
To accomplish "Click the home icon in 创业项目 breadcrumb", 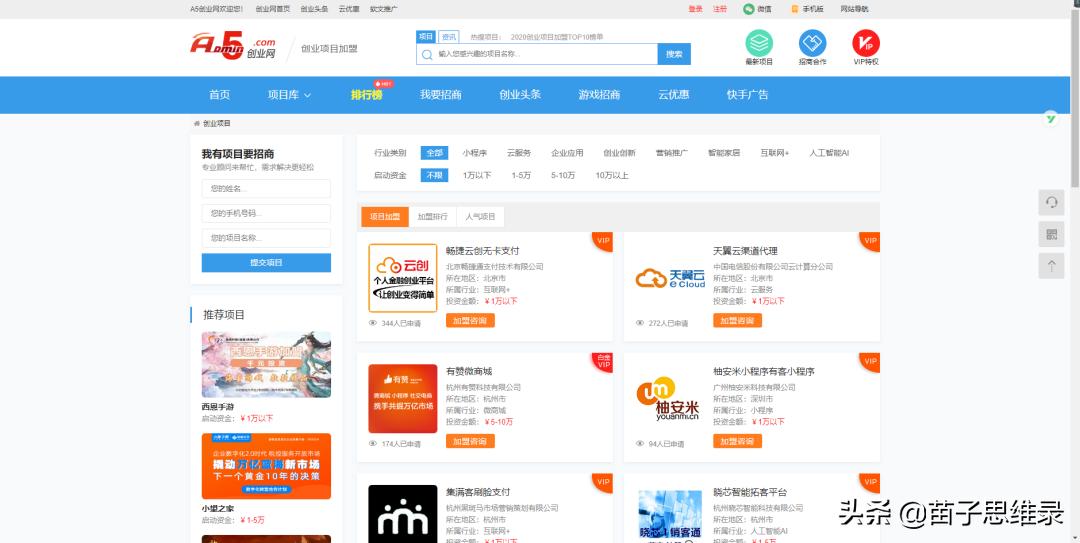I will coord(197,123).
